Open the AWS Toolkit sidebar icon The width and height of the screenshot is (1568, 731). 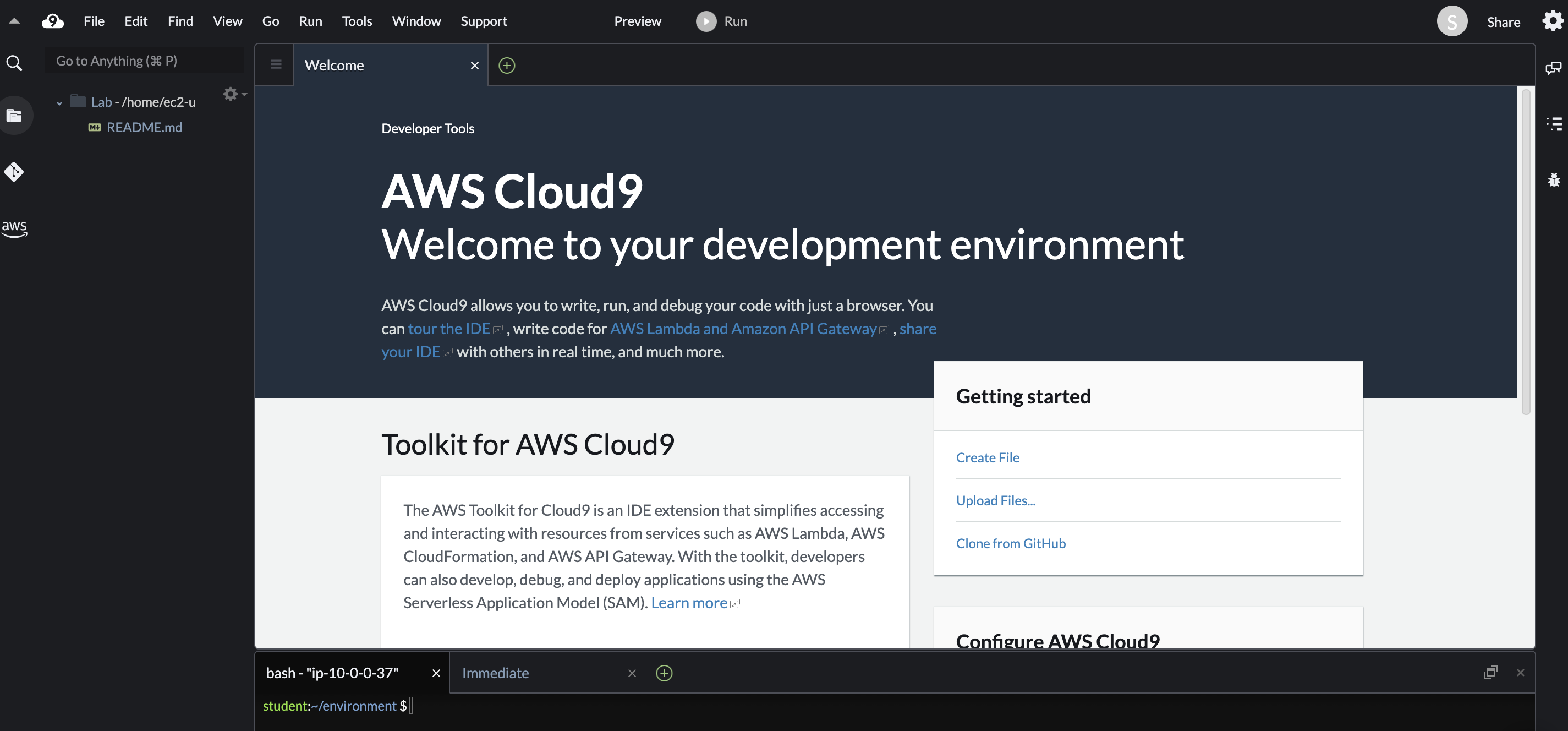coord(14,228)
